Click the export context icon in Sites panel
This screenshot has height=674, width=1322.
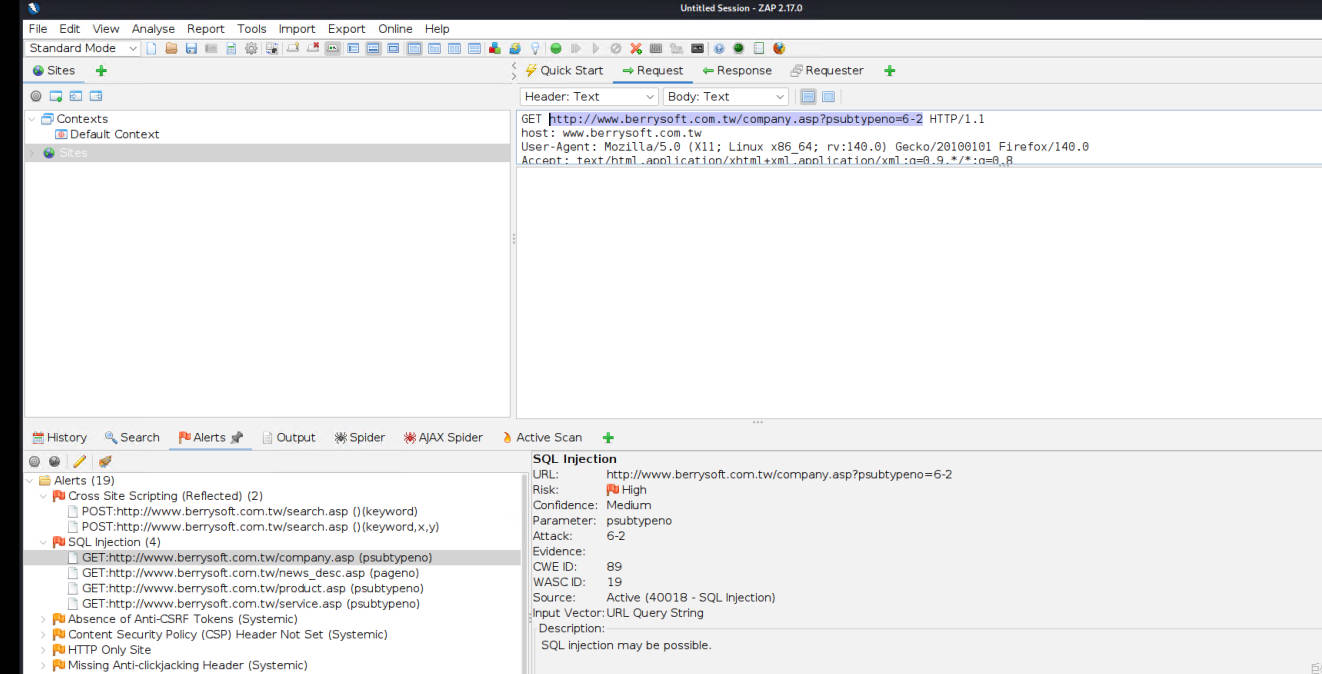pyautogui.click(x=96, y=96)
